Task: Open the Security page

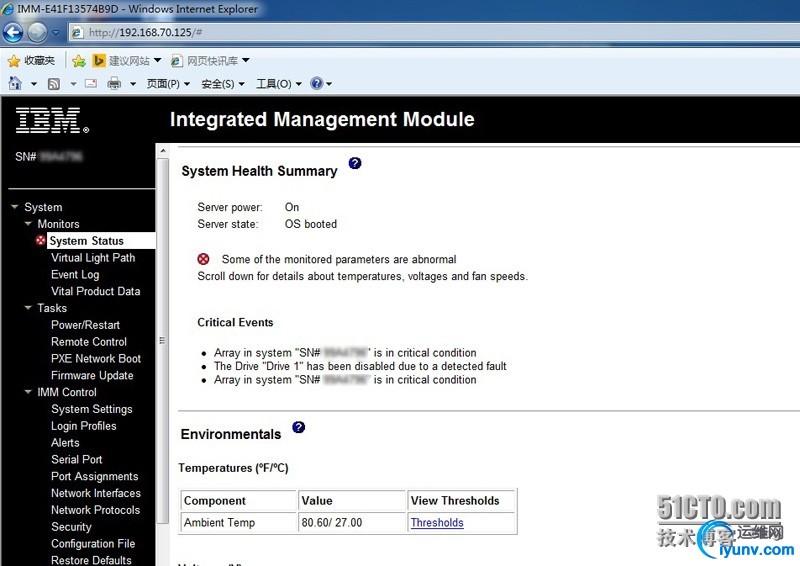Action: pos(71,527)
